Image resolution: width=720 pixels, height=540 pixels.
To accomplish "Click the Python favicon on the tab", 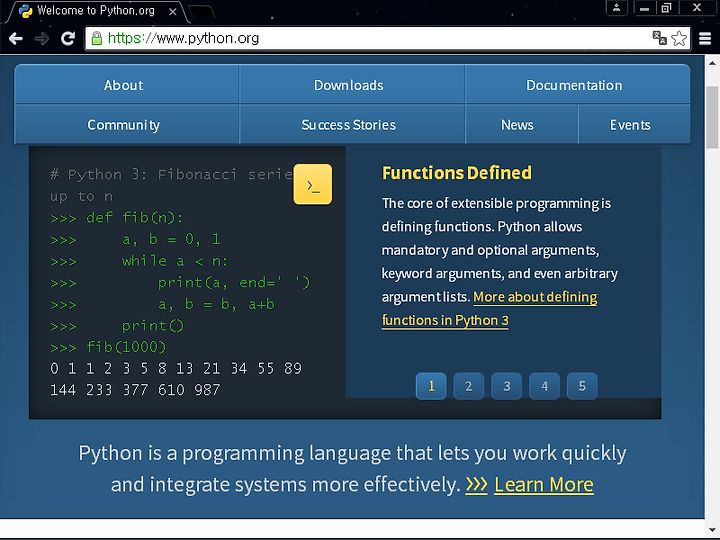I will (x=26, y=11).
